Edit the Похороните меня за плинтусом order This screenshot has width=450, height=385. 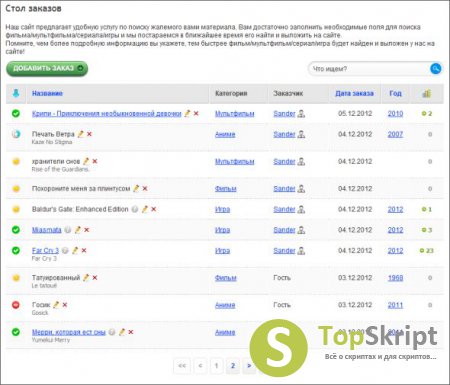(136, 189)
